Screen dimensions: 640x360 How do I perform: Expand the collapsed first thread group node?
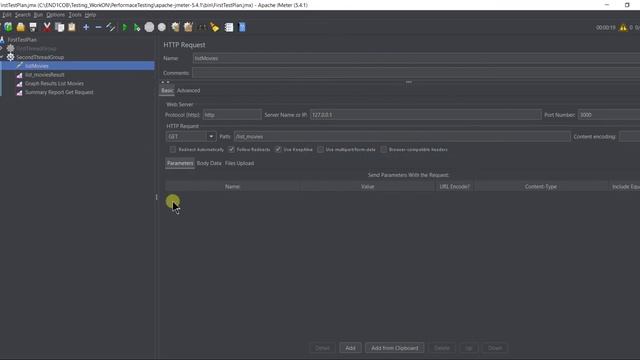(x=2, y=48)
